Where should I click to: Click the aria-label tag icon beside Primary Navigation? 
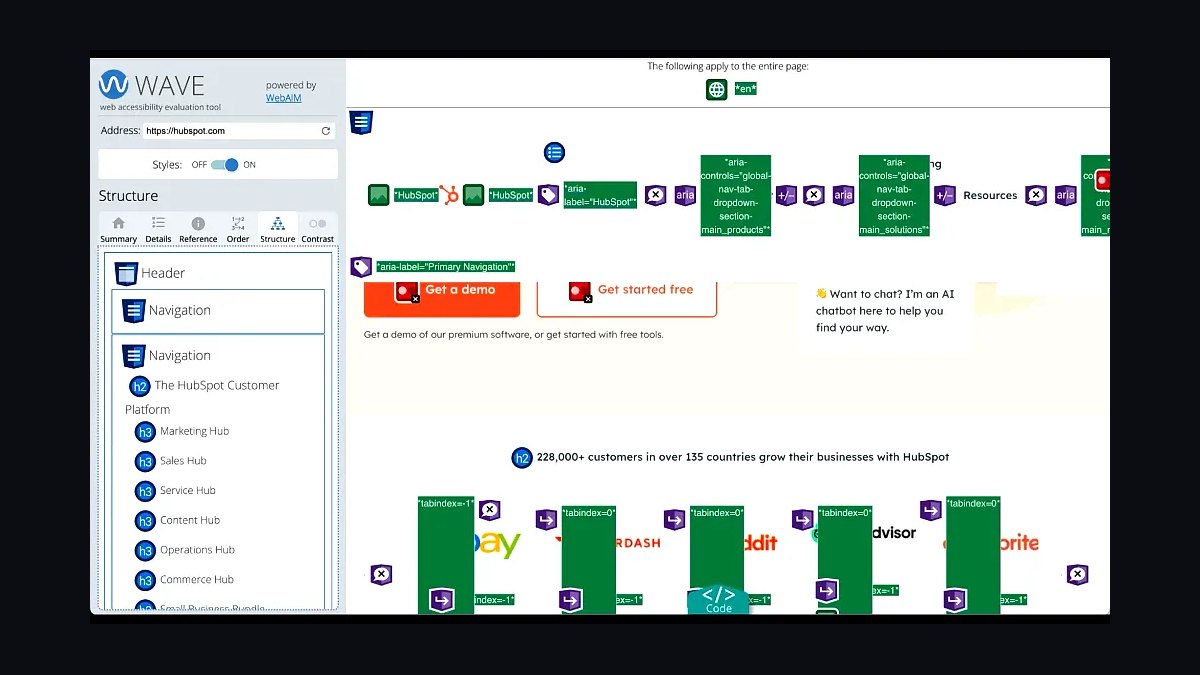pyautogui.click(x=361, y=267)
